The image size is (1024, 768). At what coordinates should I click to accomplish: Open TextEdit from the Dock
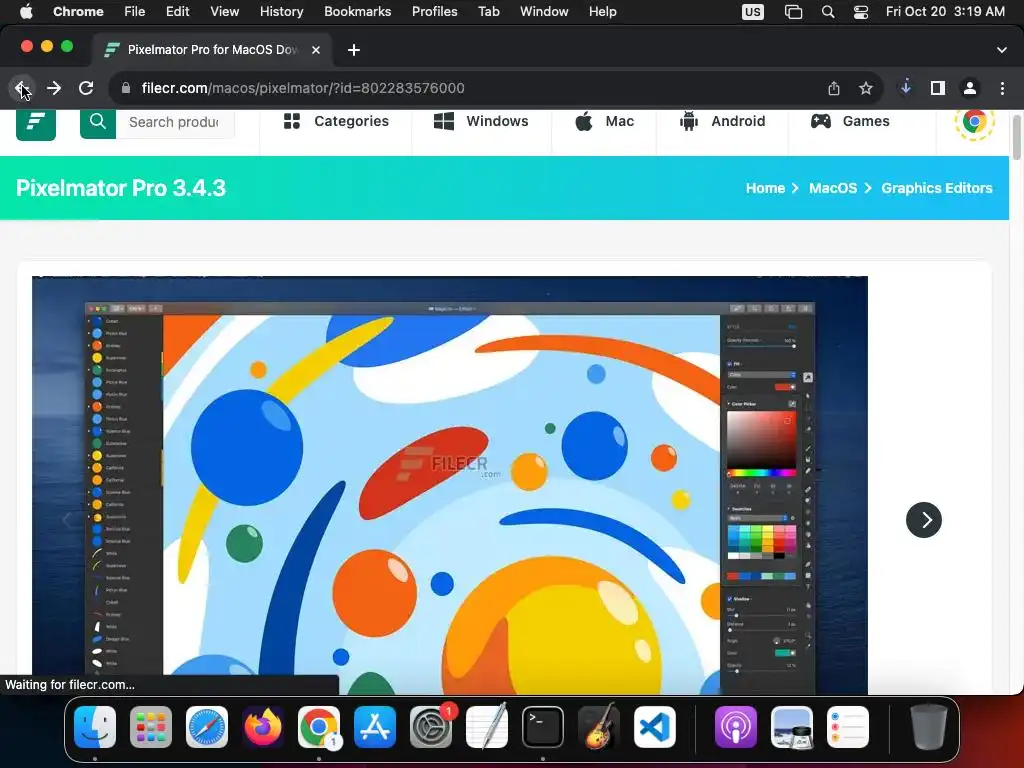(487, 727)
